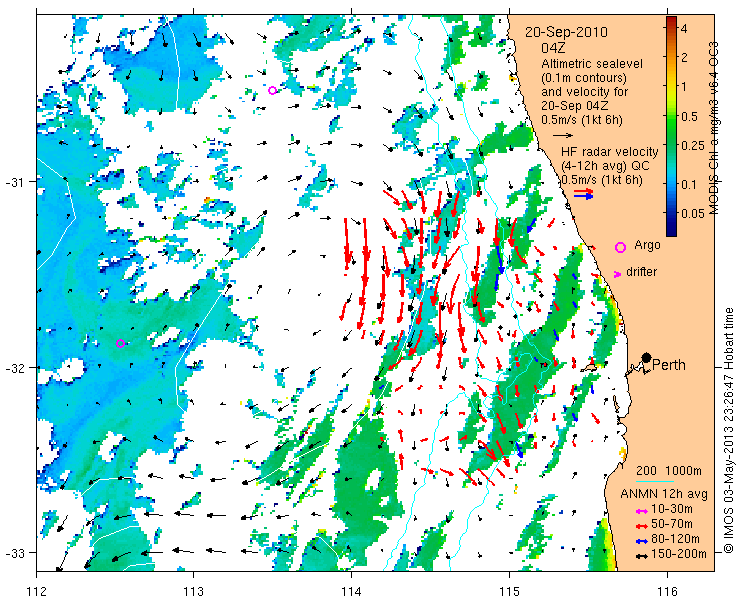Screen dimensions: 740x600
Task: Click the 'ANMN 12h avg' legend heading
Action: (664, 494)
